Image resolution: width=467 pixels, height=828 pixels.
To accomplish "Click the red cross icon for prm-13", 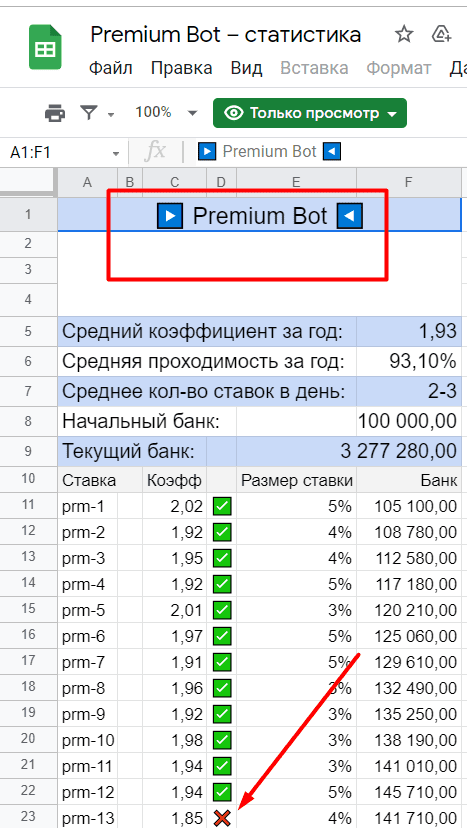I will pos(222,817).
